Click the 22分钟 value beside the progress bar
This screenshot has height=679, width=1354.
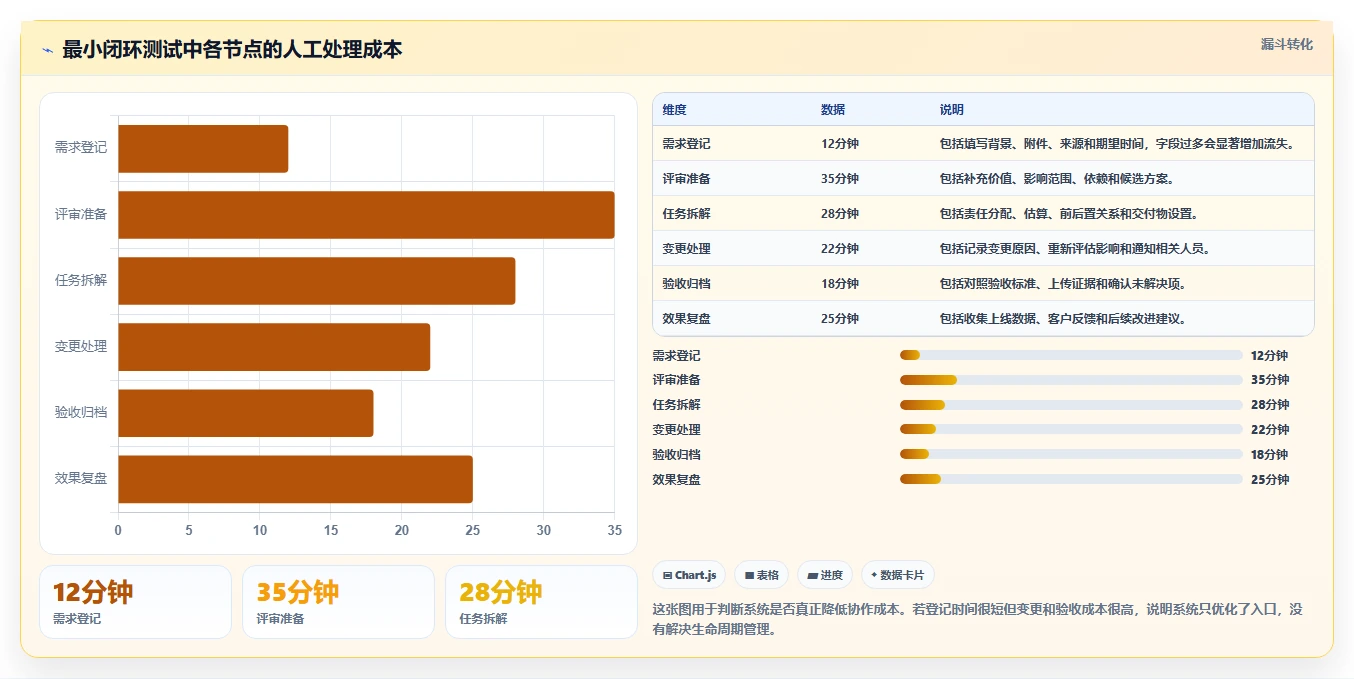pyautogui.click(x=1270, y=430)
